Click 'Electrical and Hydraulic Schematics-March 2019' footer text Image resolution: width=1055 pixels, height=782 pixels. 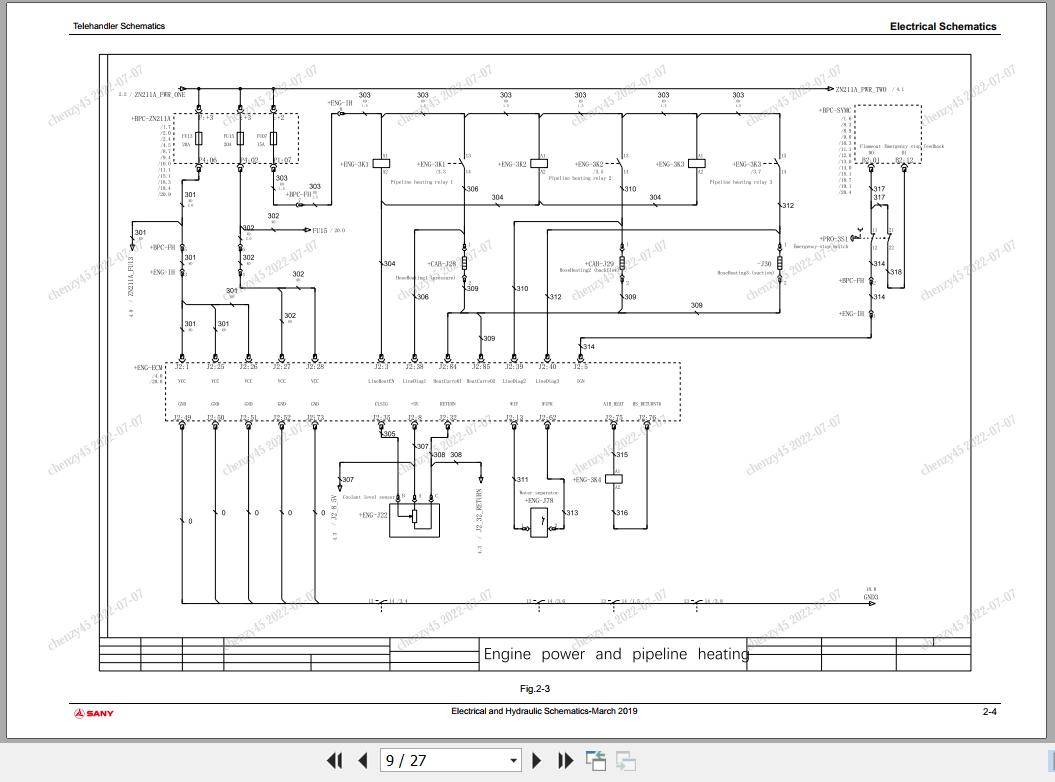click(544, 711)
